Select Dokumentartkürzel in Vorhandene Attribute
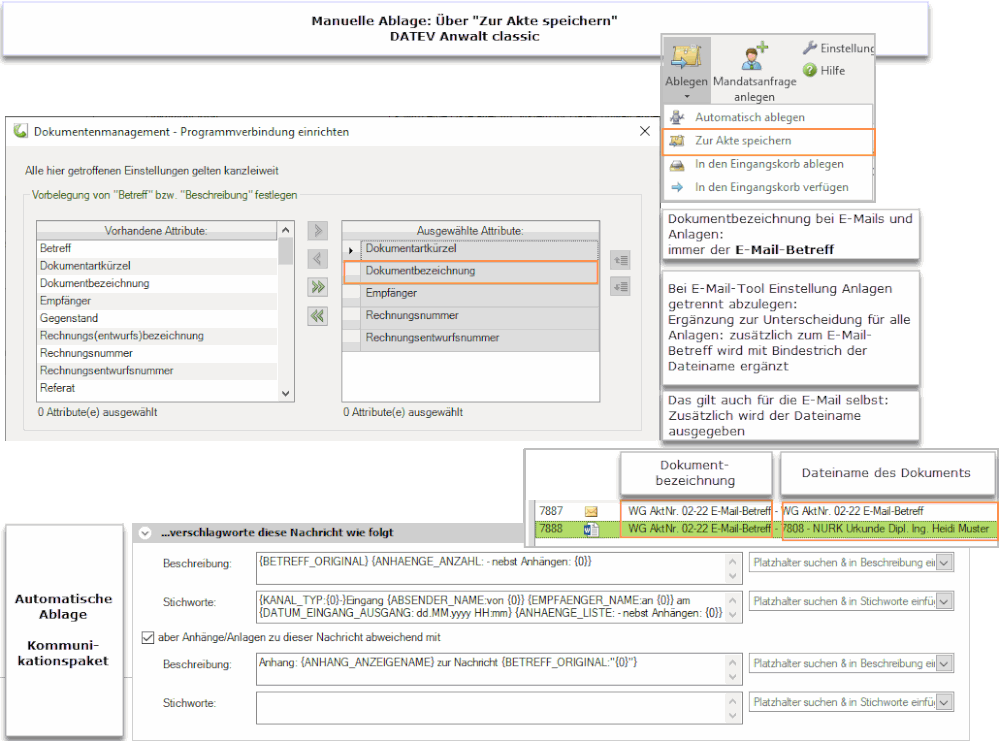 (x=157, y=266)
